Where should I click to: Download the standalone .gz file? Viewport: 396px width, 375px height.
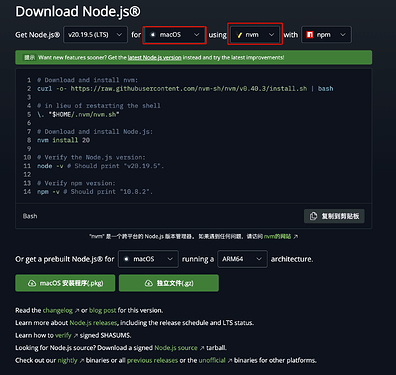[x=169, y=283]
